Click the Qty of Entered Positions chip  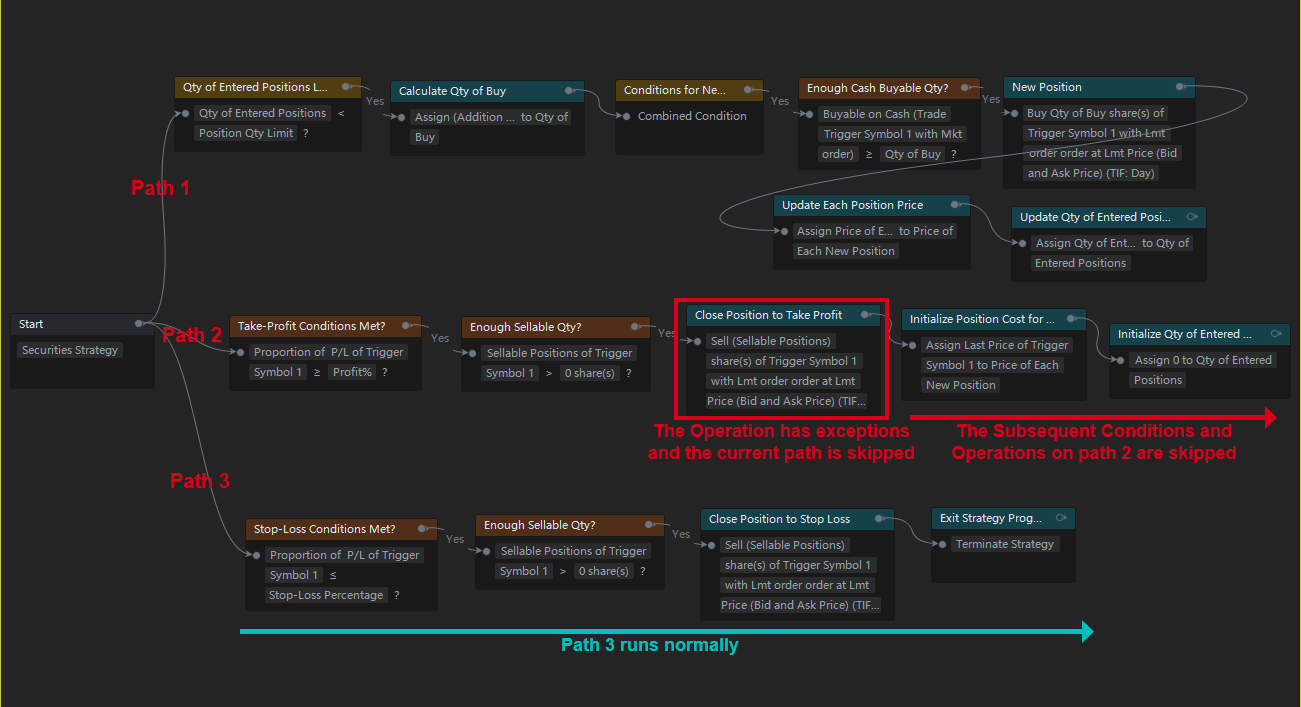[263, 113]
